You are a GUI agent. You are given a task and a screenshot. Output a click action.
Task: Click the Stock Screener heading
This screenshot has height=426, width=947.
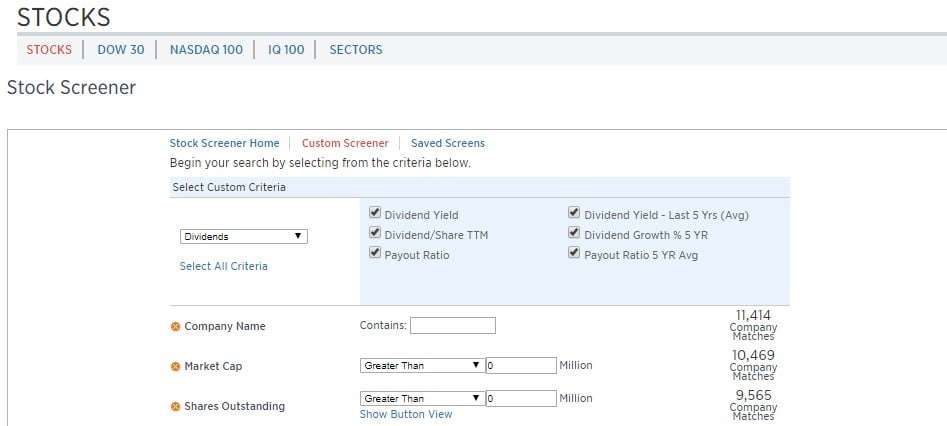pos(71,88)
